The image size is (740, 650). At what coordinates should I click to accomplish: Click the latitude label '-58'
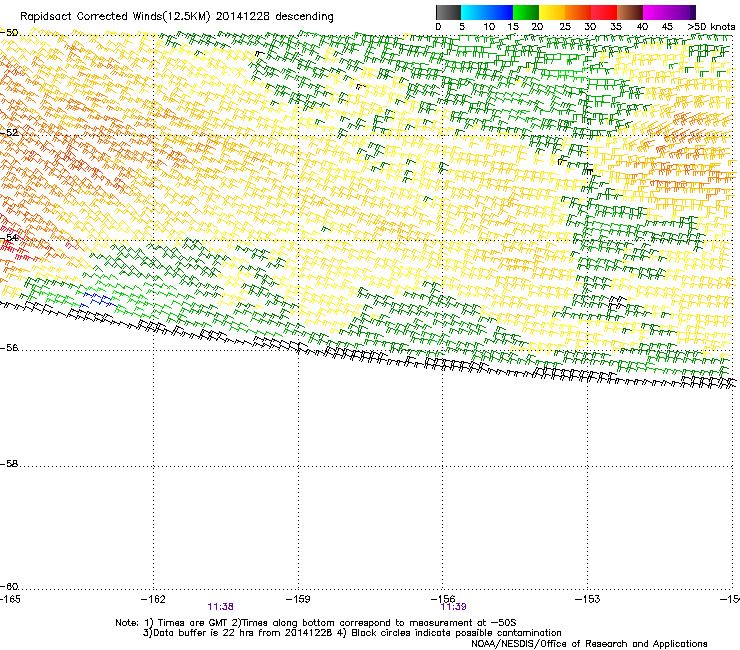(9, 464)
